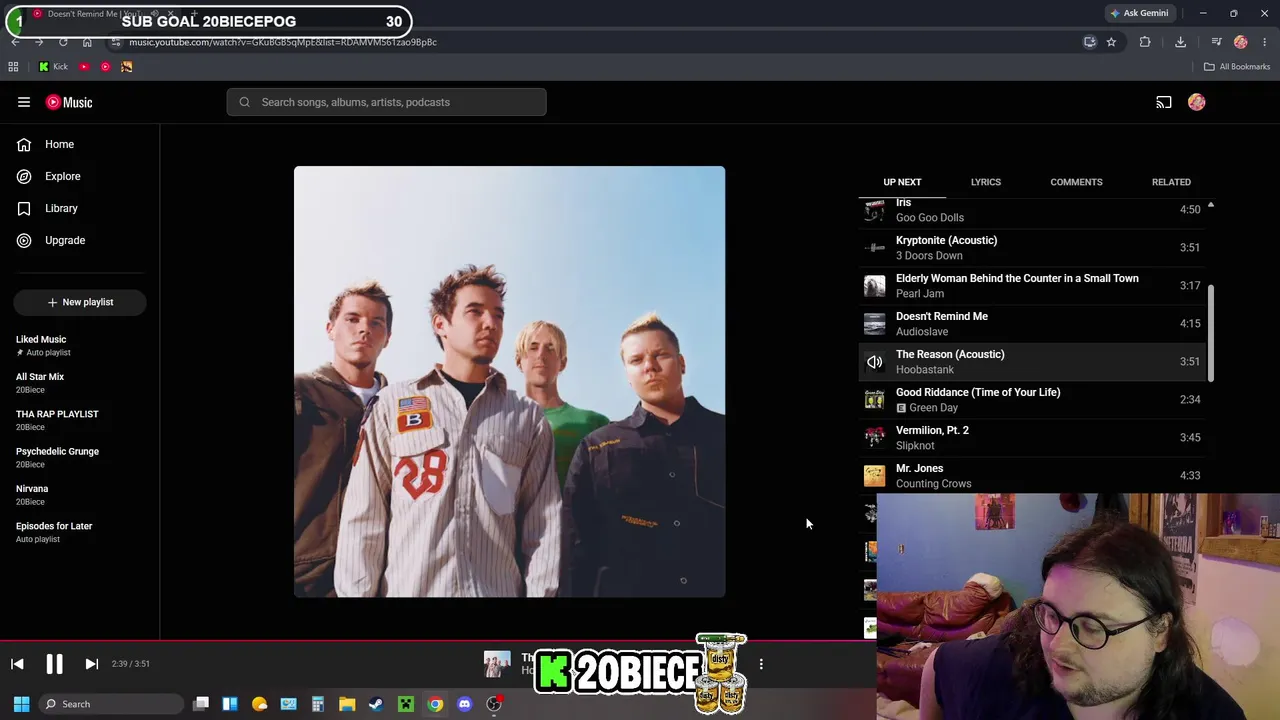Screen dimensions: 1280x720
Task: Open Steam from the taskbar
Action: pos(376,704)
